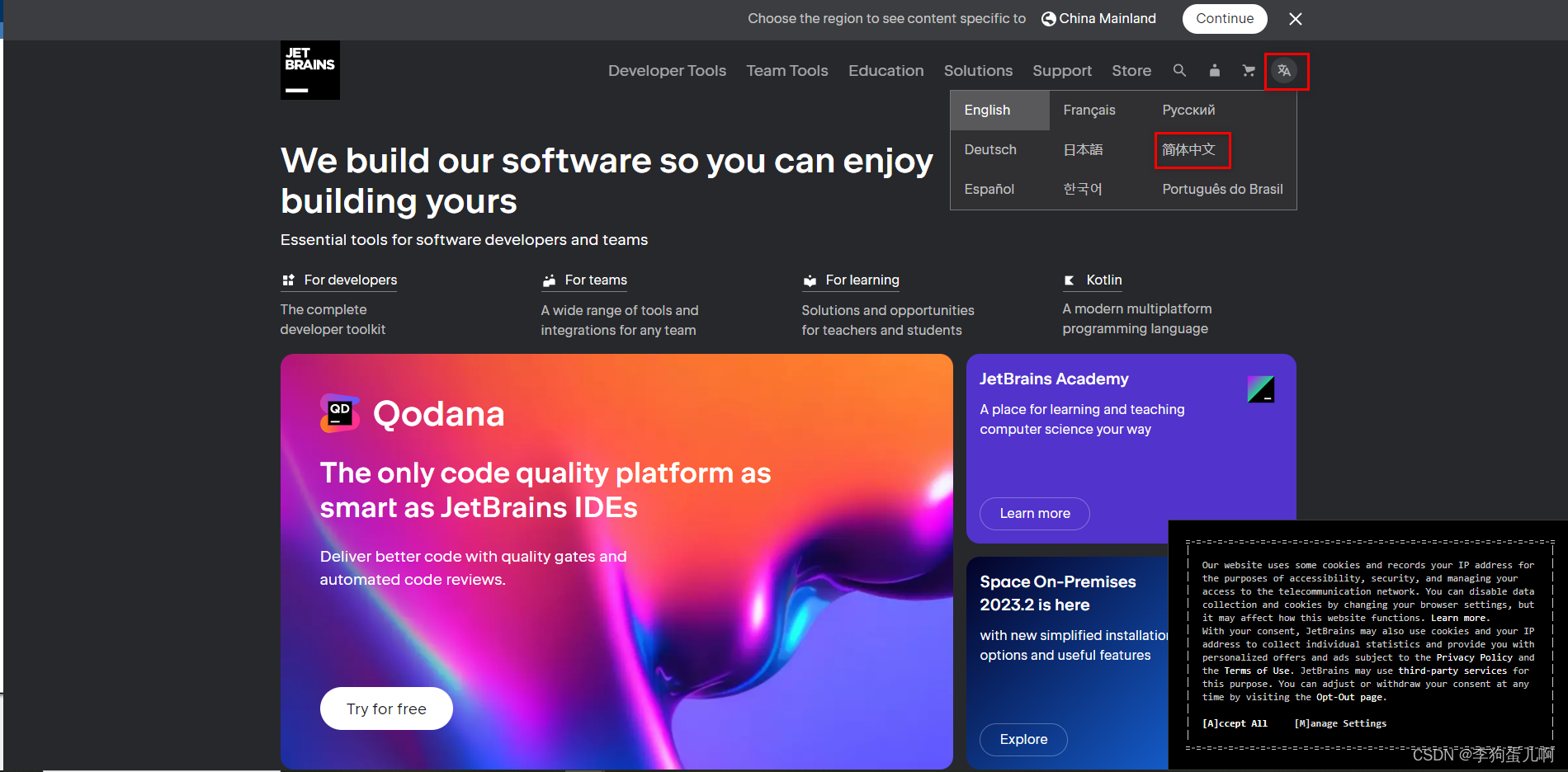Image resolution: width=1568 pixels, height=772 pixels.
Task: Open Learn more link in cookie notice
Action: point(1460,618)
